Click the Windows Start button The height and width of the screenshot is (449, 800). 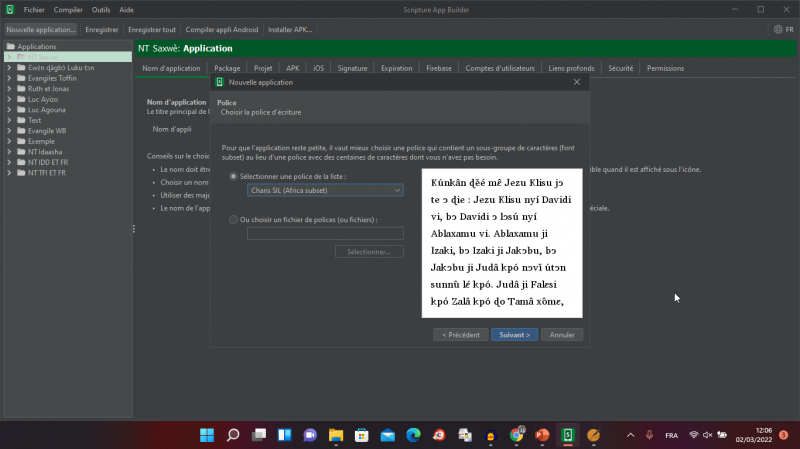pyautogui.click(x=207, y=435)
